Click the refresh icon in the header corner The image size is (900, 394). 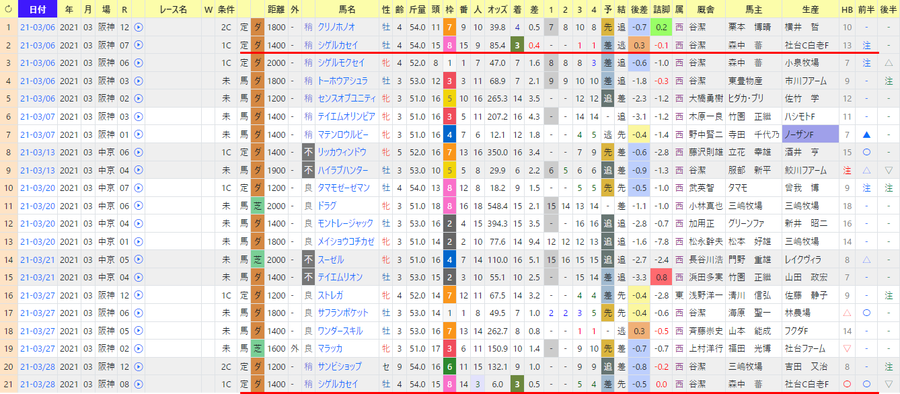[x=9, y=9]
